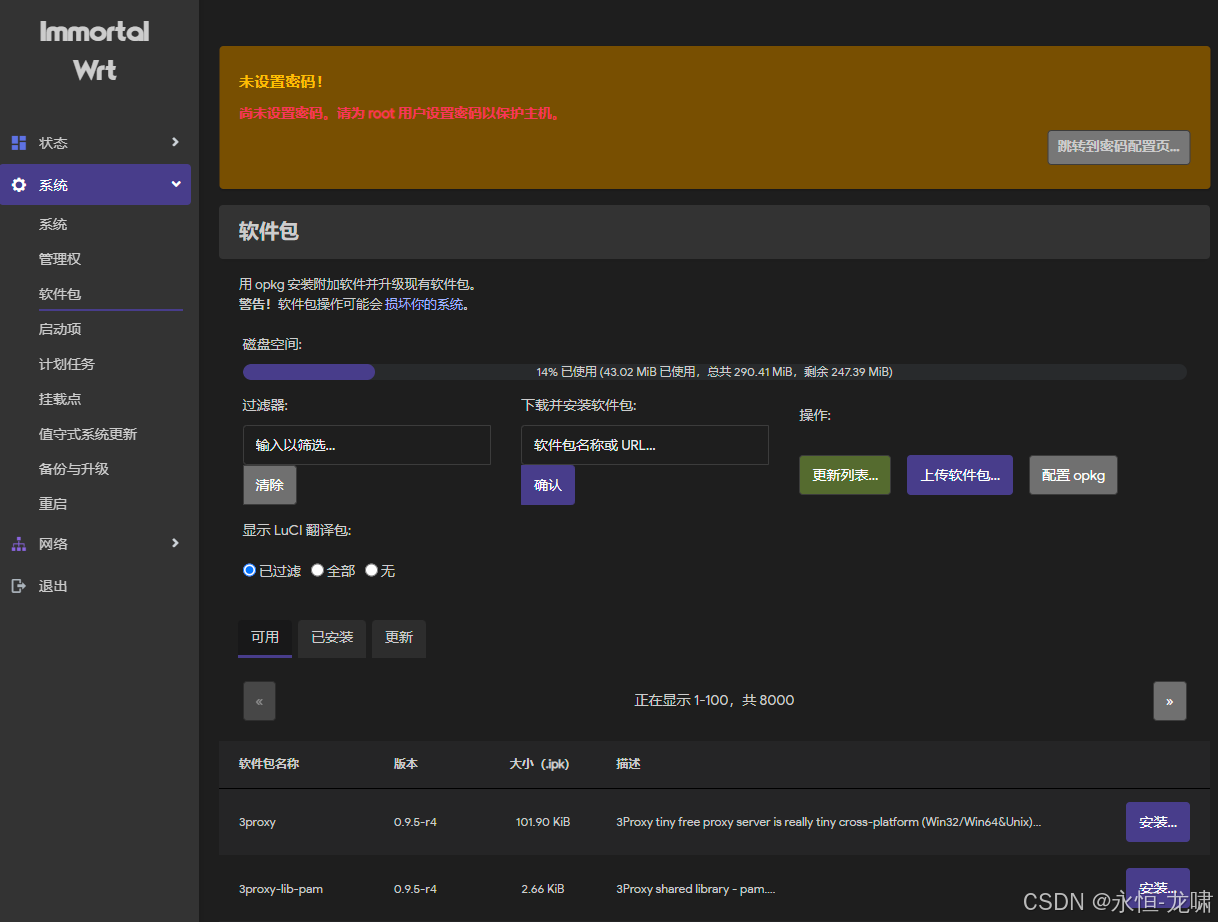
Task: Click the 清除 filter button
Action: [x=270, y=485]
